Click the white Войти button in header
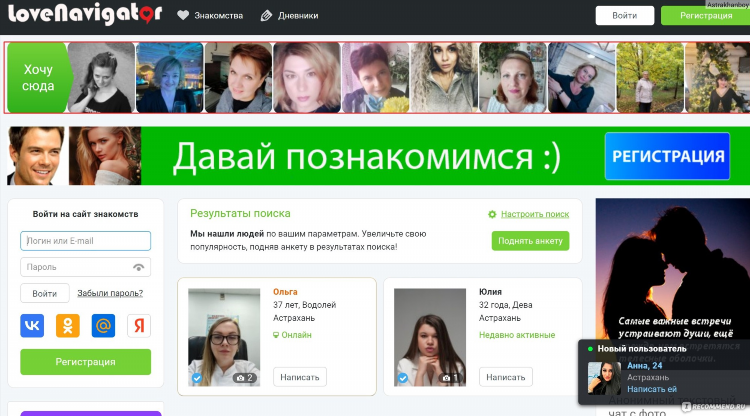The image size is (750, 416). click(x=625, y=15)
